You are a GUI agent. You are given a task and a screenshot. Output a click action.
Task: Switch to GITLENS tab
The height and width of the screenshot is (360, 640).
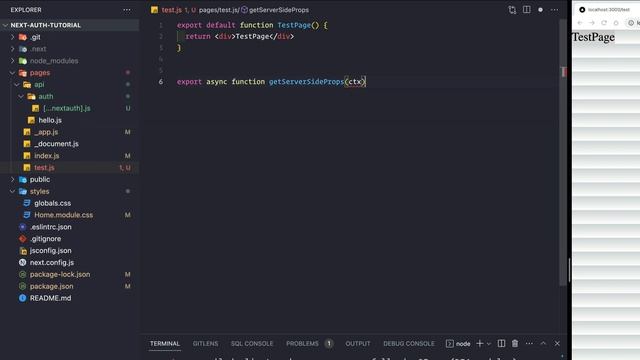(x=205, y=344)
